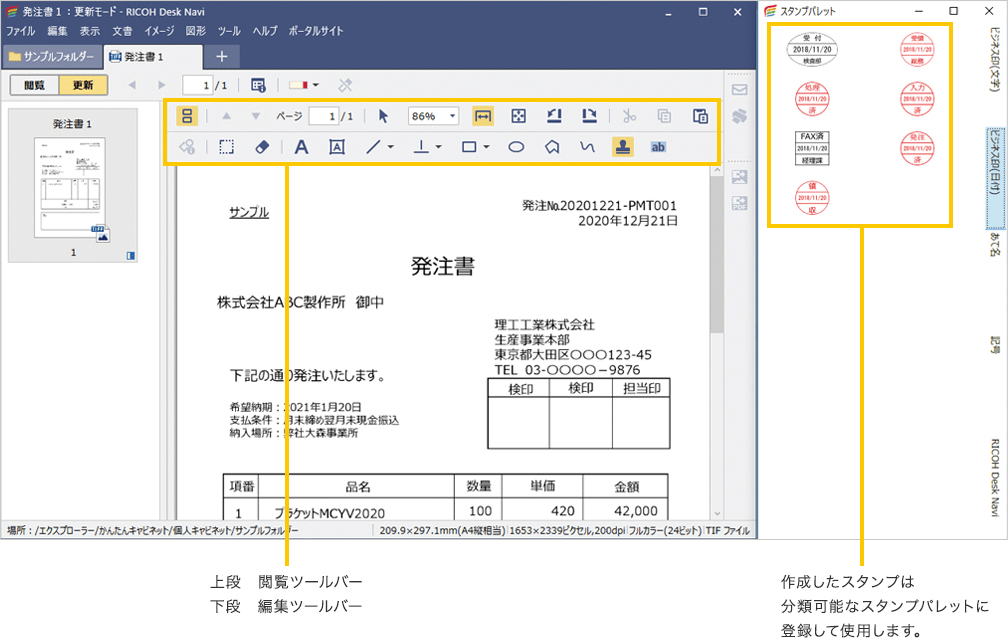1008x638 pixels.
Task: Select the ellipse drawing tool
Action: point(516,147)
